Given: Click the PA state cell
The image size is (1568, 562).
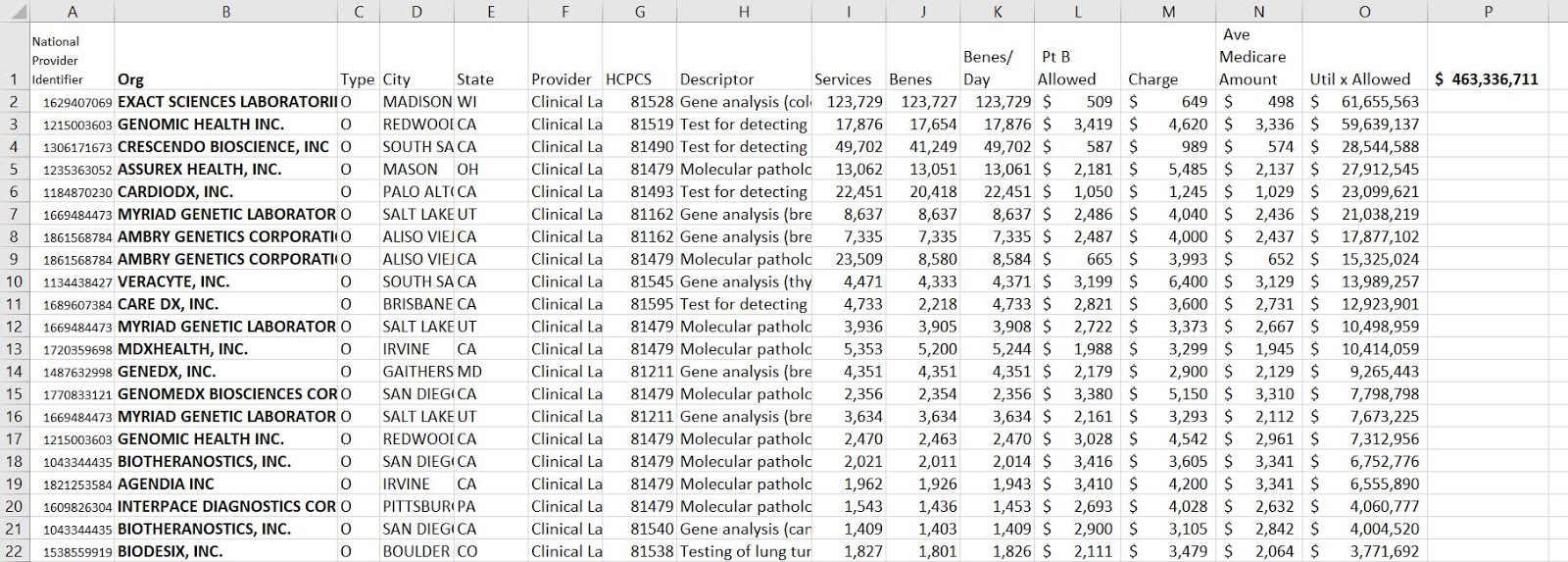Looking at the screenshot, I should click(x=491, y=507).
